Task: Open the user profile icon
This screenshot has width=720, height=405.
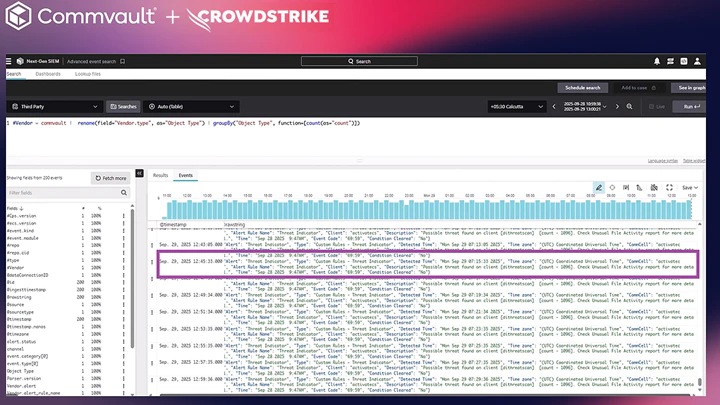Action: click(697, 61)
